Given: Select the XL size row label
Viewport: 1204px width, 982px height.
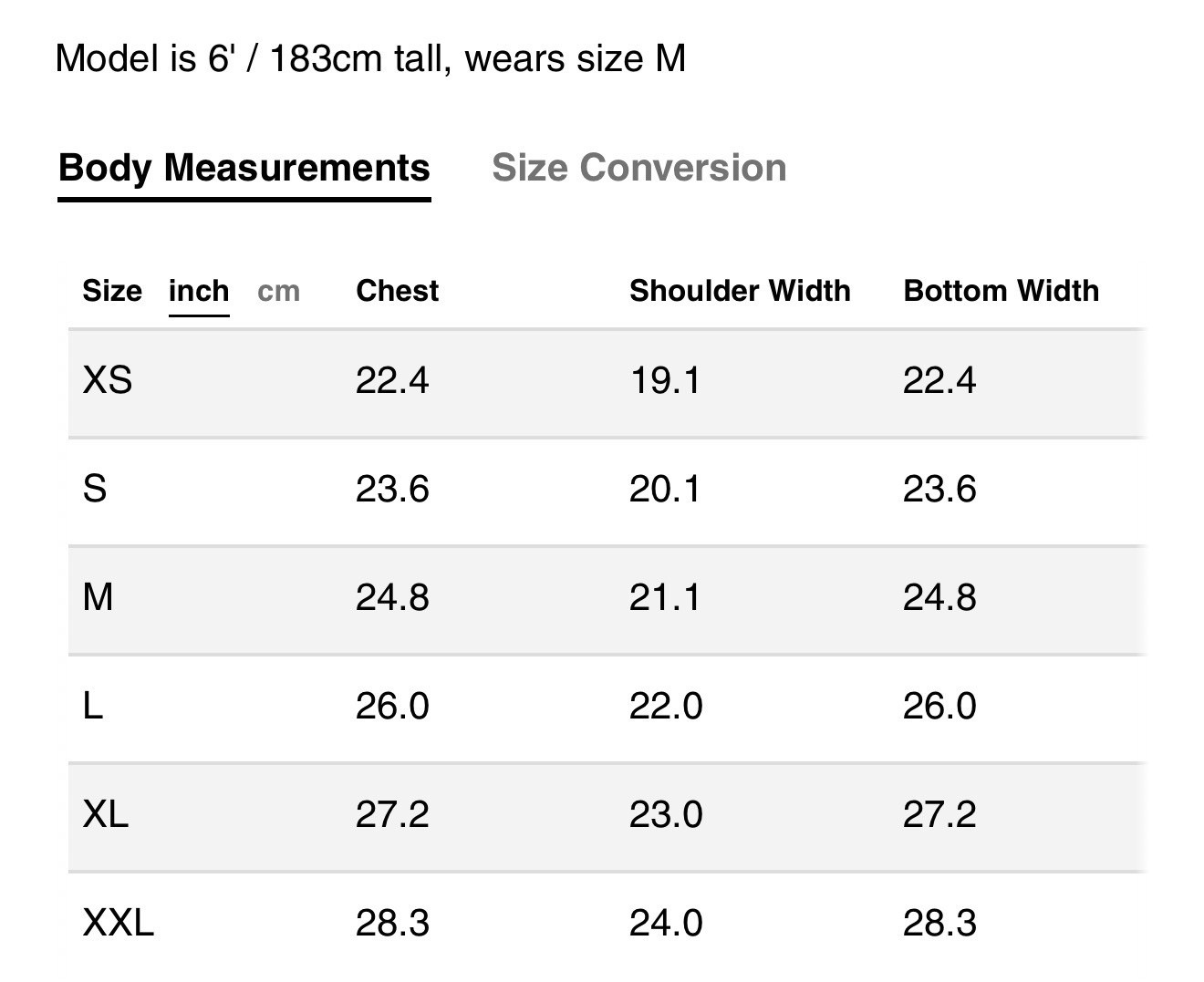Looking at the screenshot, I should pyautogui.click(x=106, y=814).
